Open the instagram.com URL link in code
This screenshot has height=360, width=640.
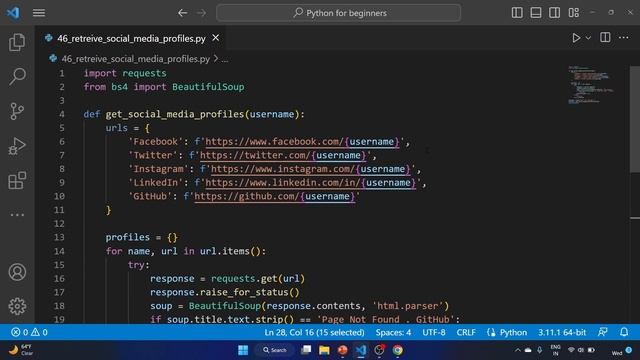pos(310,169)
